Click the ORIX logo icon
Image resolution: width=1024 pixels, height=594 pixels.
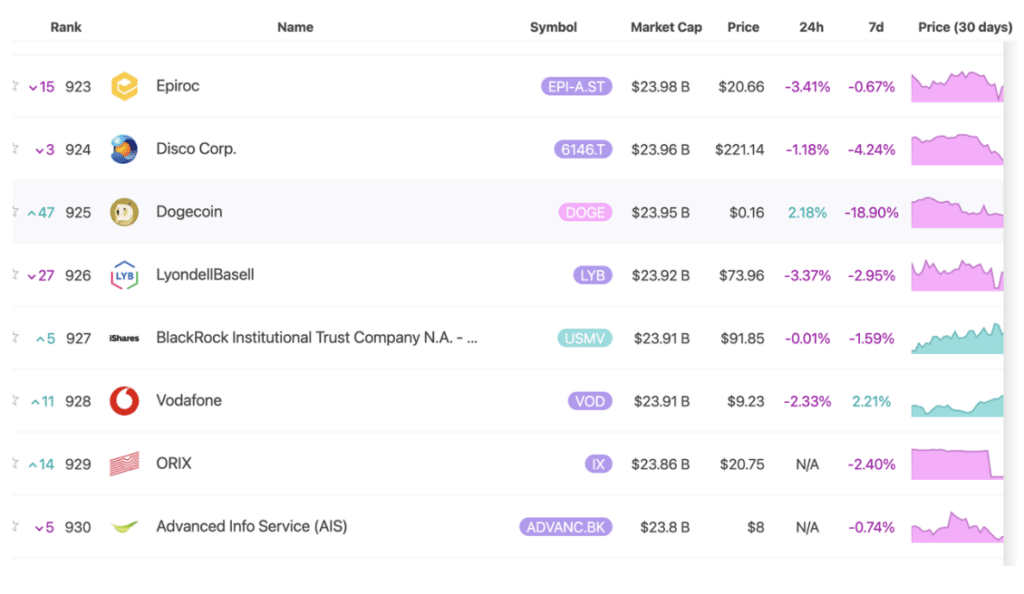coord(124,464)
